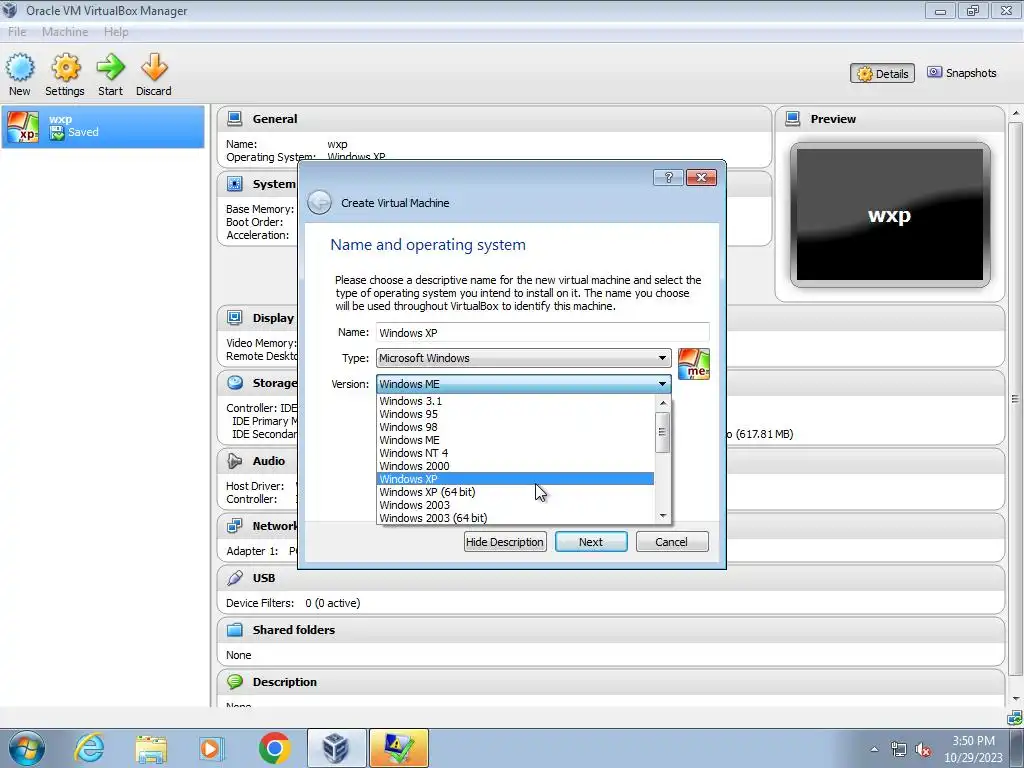Click the Network section icon
This screenshot has height=768, width=1024.
click(x=234, y=526)
